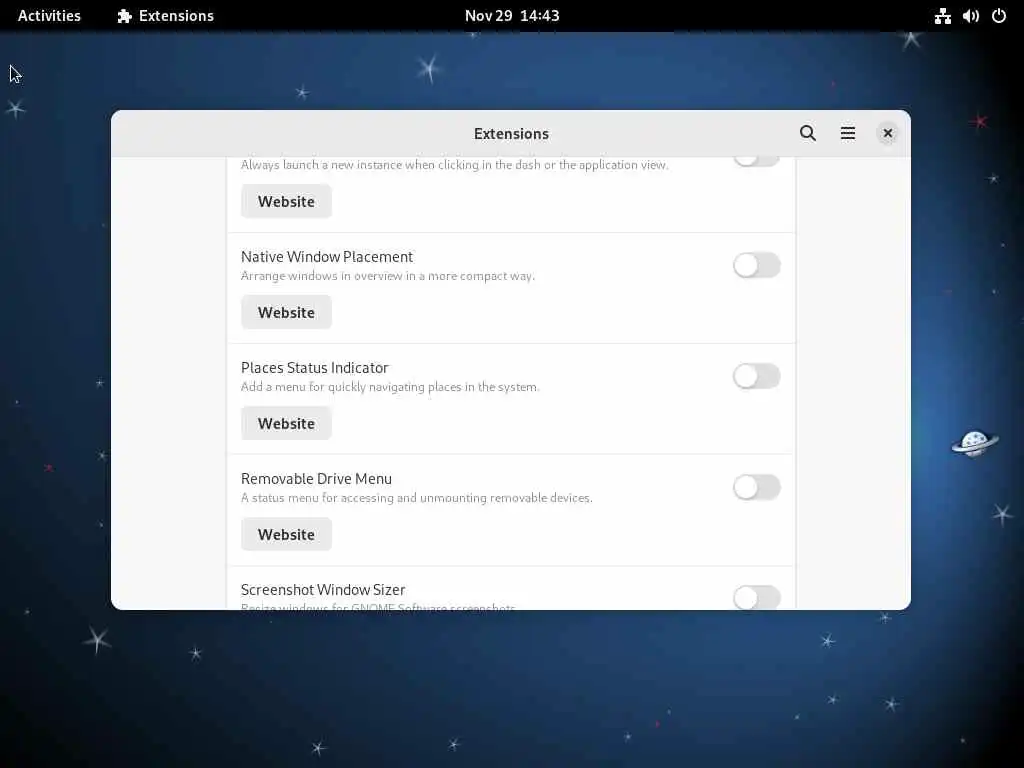The image size is (1024, 768).
Task: Click 'A status menu for accessing' description
Action: [x=417, y=498]
